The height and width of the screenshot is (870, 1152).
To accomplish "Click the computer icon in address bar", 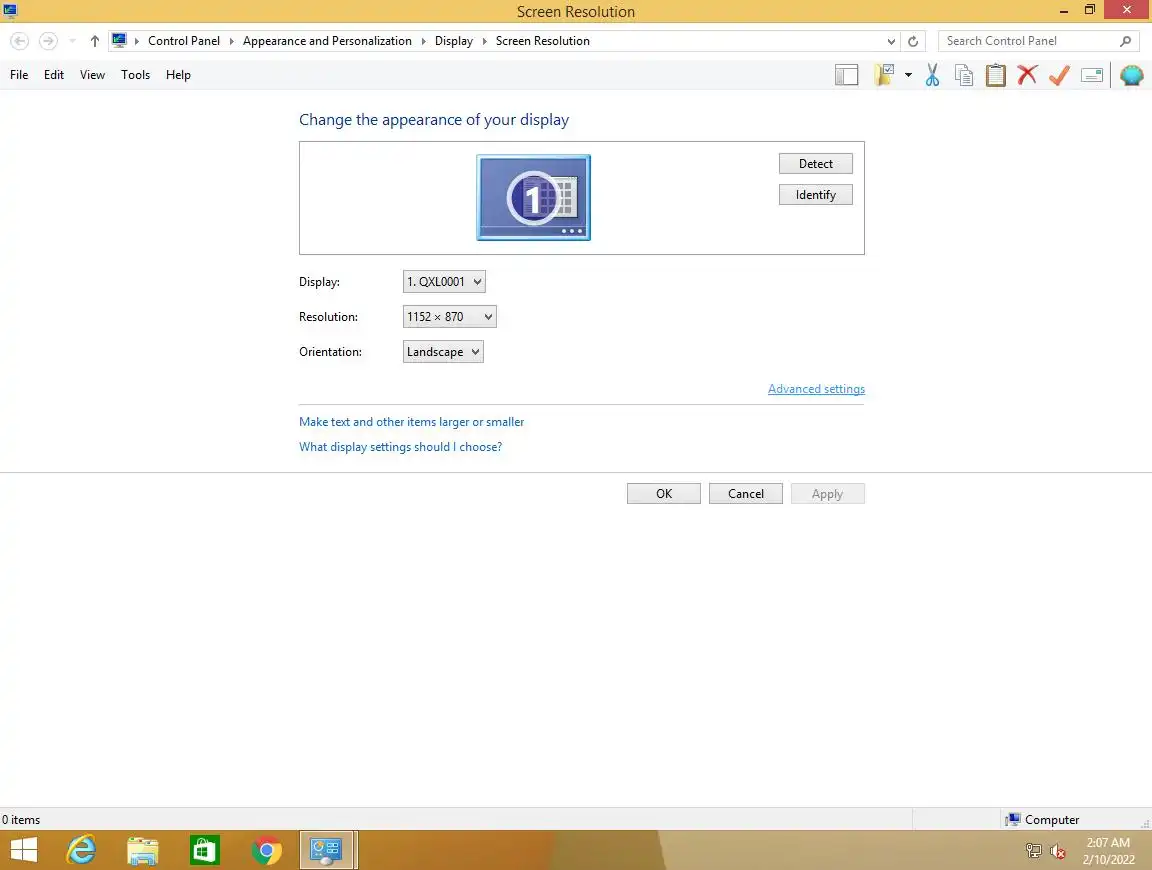I will [119, 40].
